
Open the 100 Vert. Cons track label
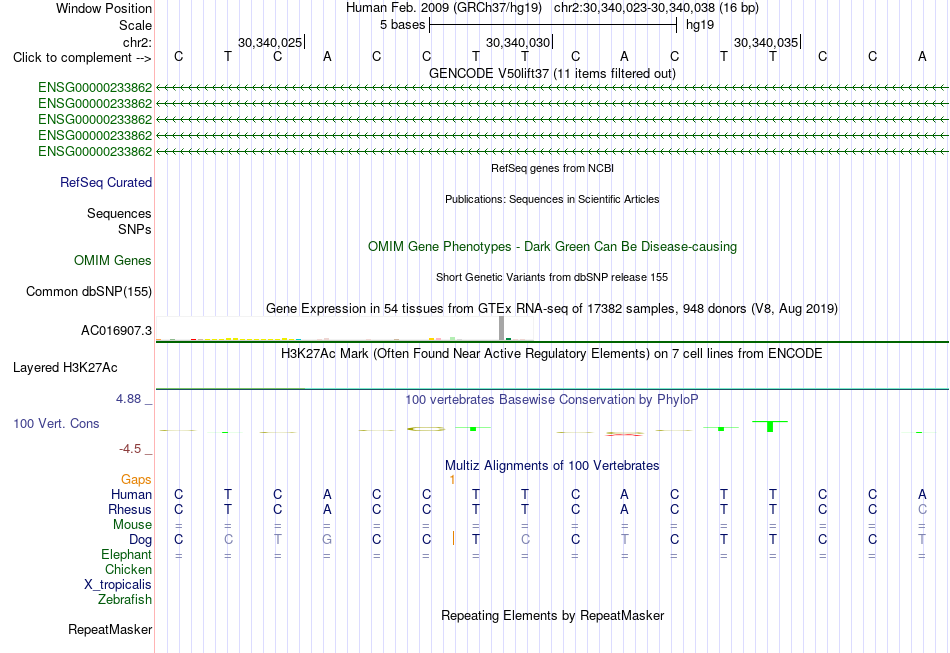click(56, 423)
